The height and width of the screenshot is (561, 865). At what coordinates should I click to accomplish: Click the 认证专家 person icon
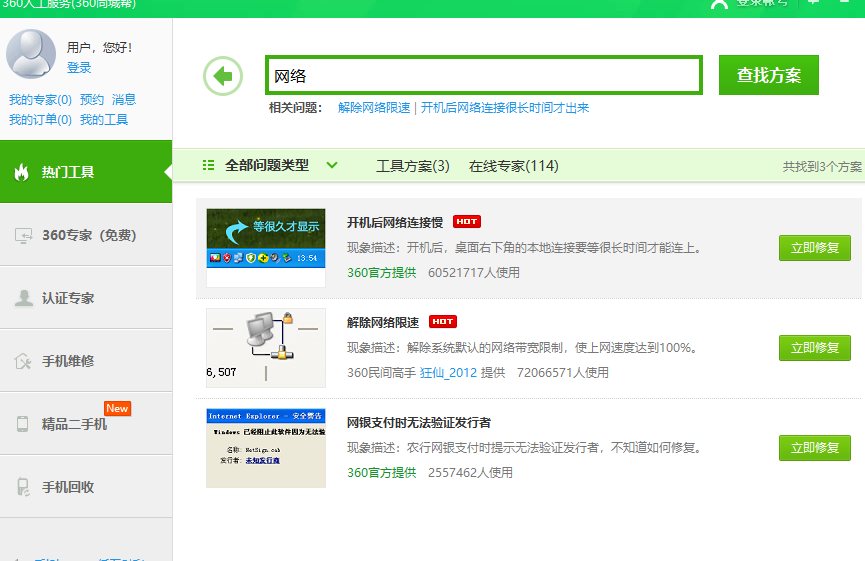[x=23, y=298]
